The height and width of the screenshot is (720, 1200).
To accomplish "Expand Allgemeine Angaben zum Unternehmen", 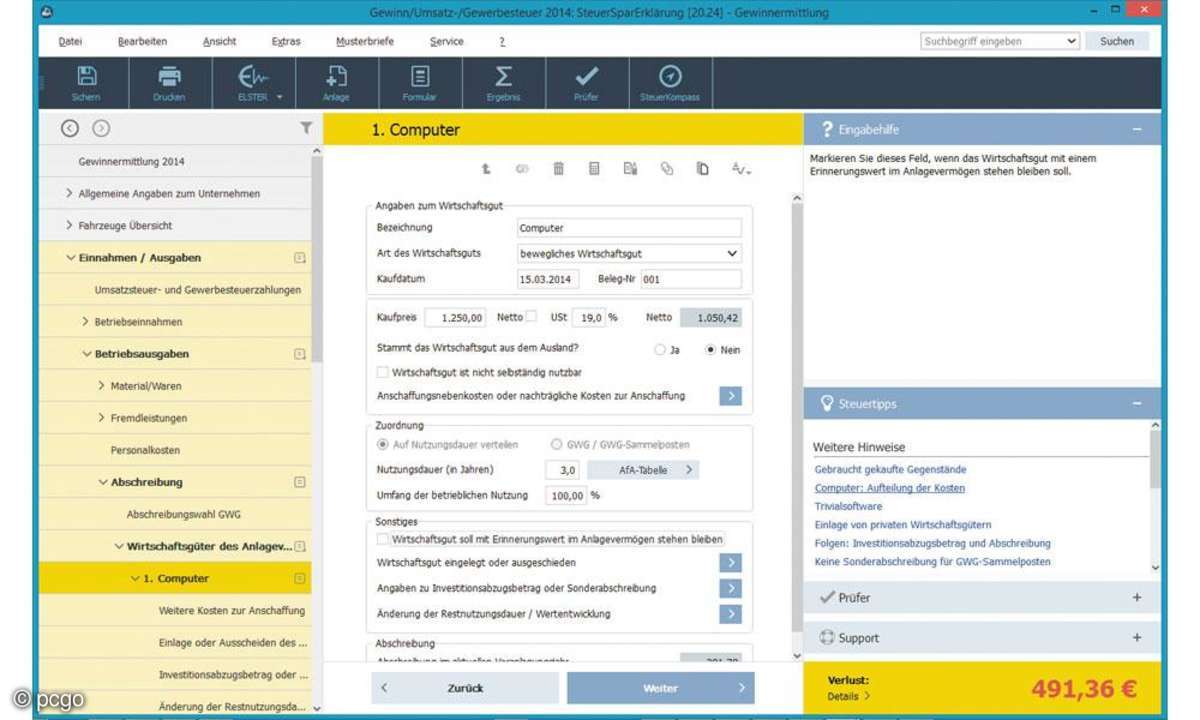I will pyautogui.click(x=69, y=193).
